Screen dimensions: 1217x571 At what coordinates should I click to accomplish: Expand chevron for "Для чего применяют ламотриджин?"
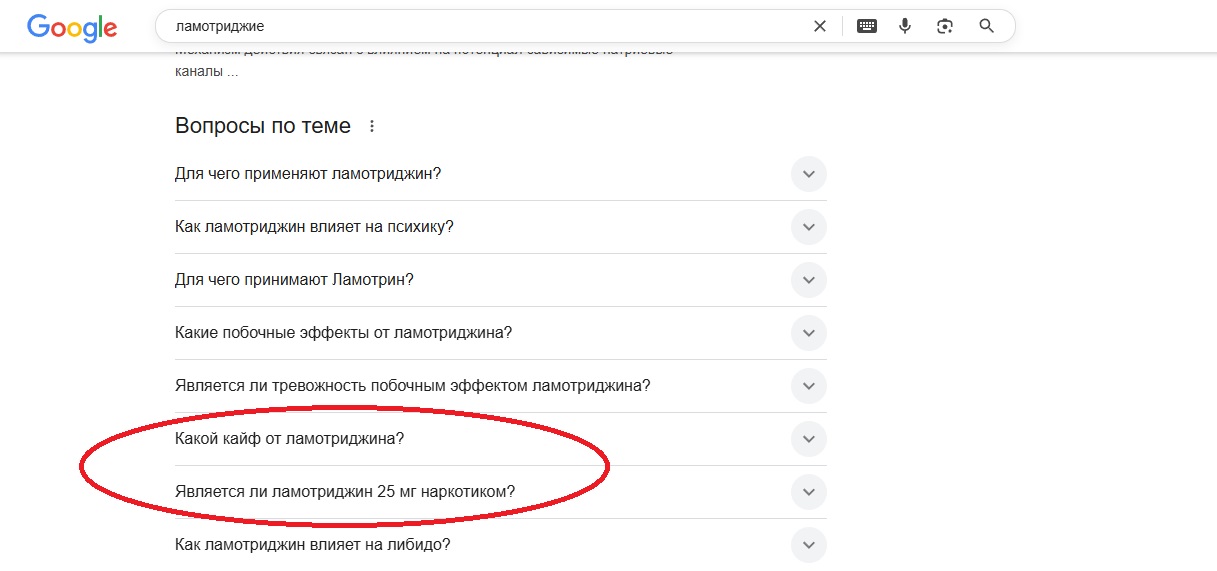(808, 174)
